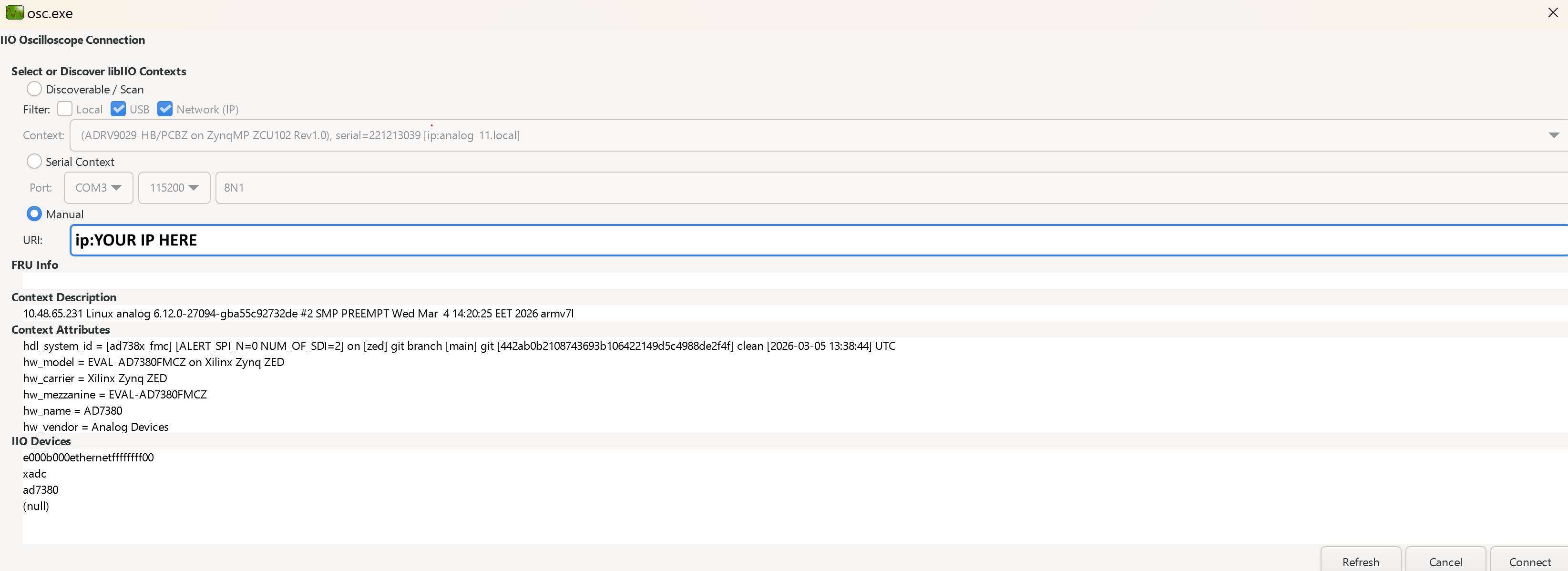The image size is (1568, 571).
Task: Select the ad7380 device in IIO Devices
Action: (40, 489)
